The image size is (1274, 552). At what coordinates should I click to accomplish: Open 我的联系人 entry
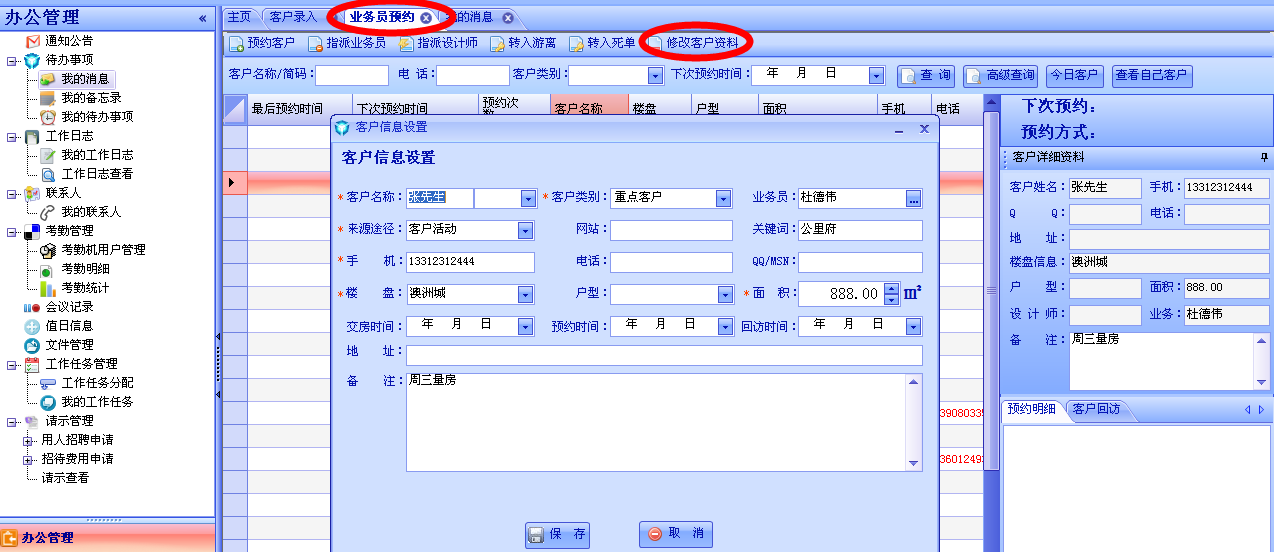[x=91, y=212]
